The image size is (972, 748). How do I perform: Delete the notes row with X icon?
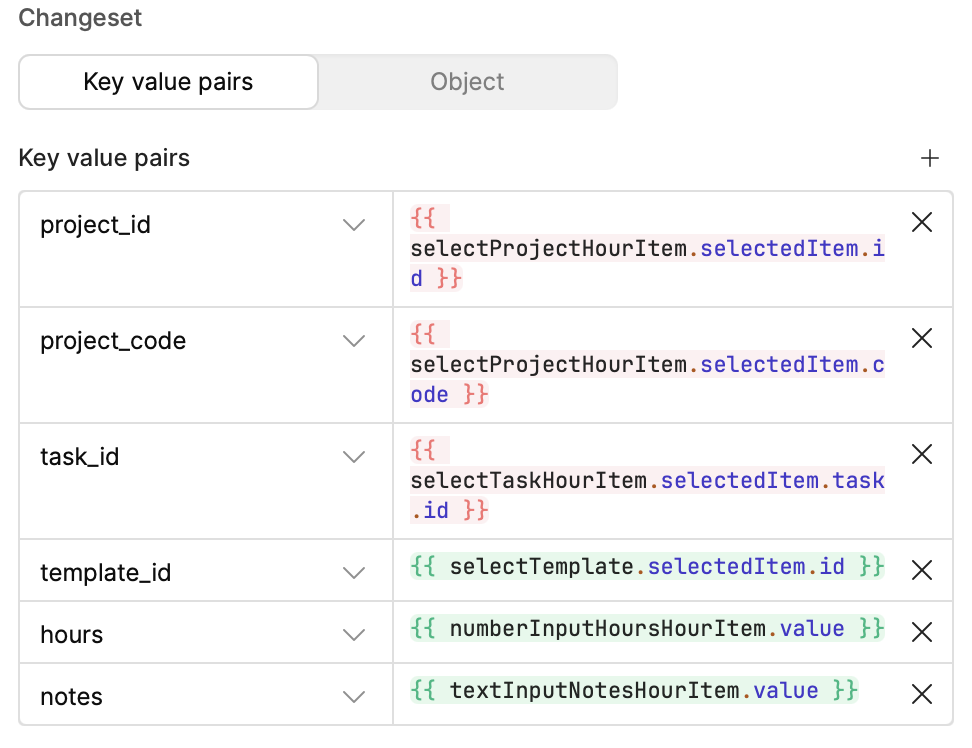(922, 694)
